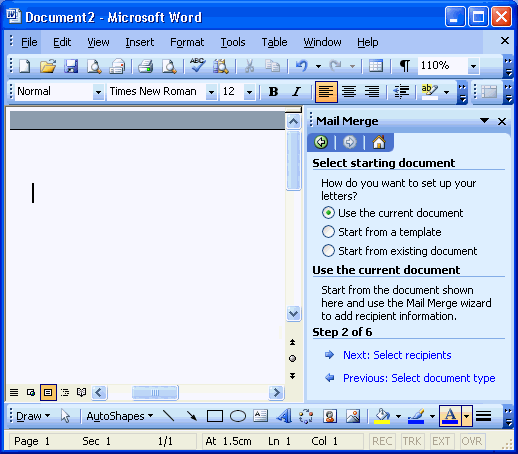Apply the Font Color A button
Screen dimensions: 518x454
pyautogui.click(x=450, y=416)
